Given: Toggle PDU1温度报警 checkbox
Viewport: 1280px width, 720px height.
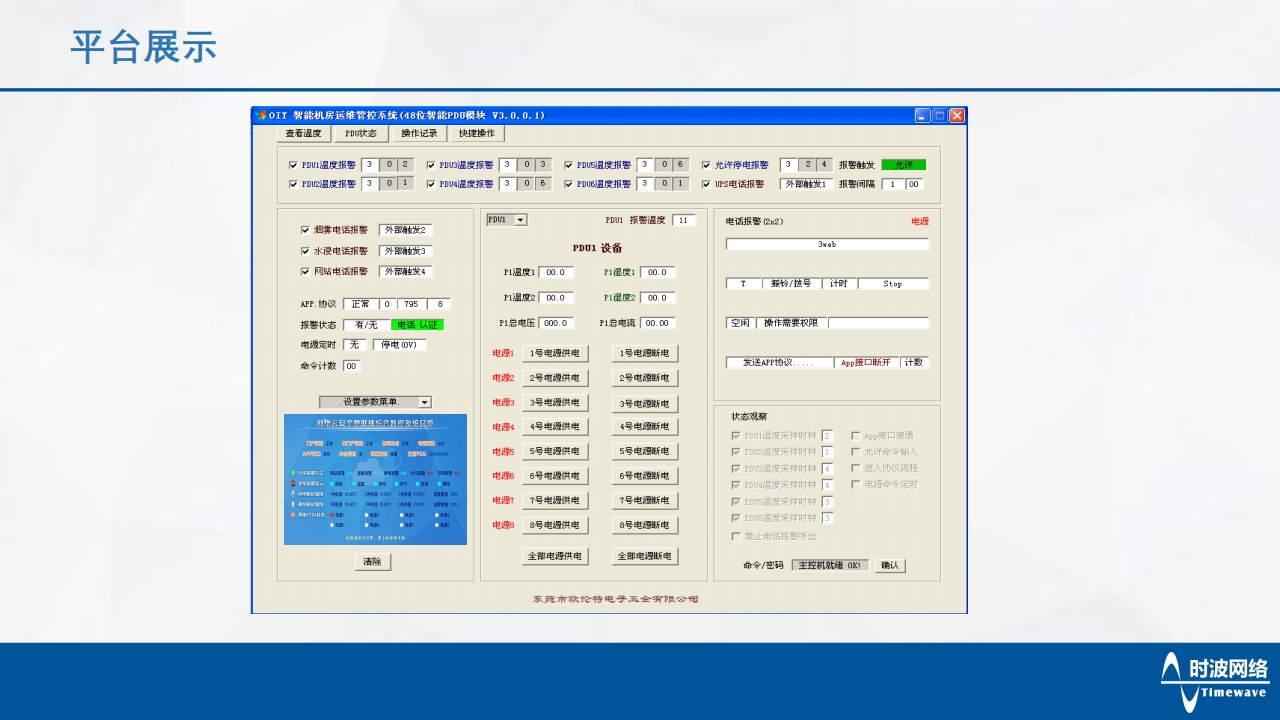Looking at the screenshot, I should click(293, 166).
